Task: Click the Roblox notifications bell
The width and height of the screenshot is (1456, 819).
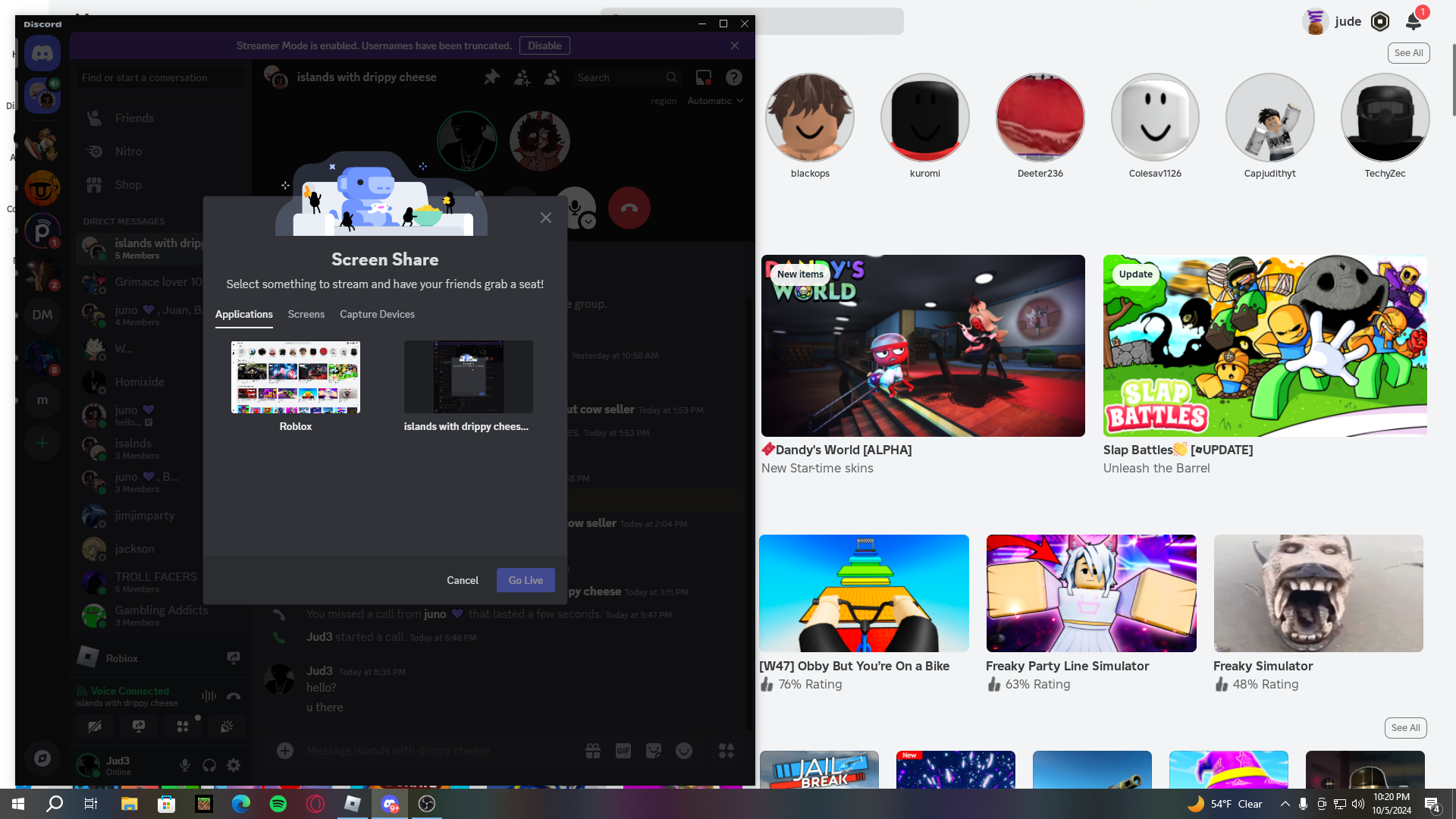Action: pyautogui.click(x=1413, y=21)
